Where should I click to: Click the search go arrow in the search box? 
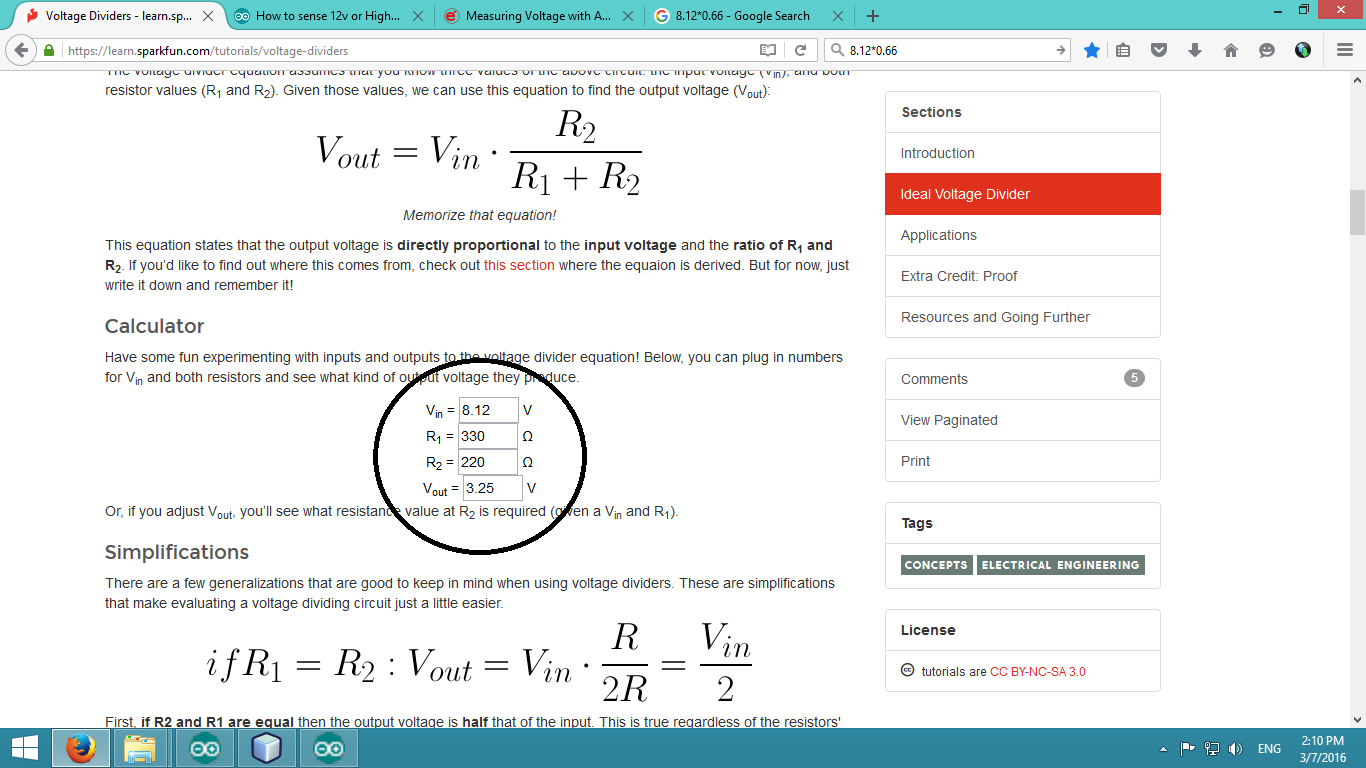1061,50
